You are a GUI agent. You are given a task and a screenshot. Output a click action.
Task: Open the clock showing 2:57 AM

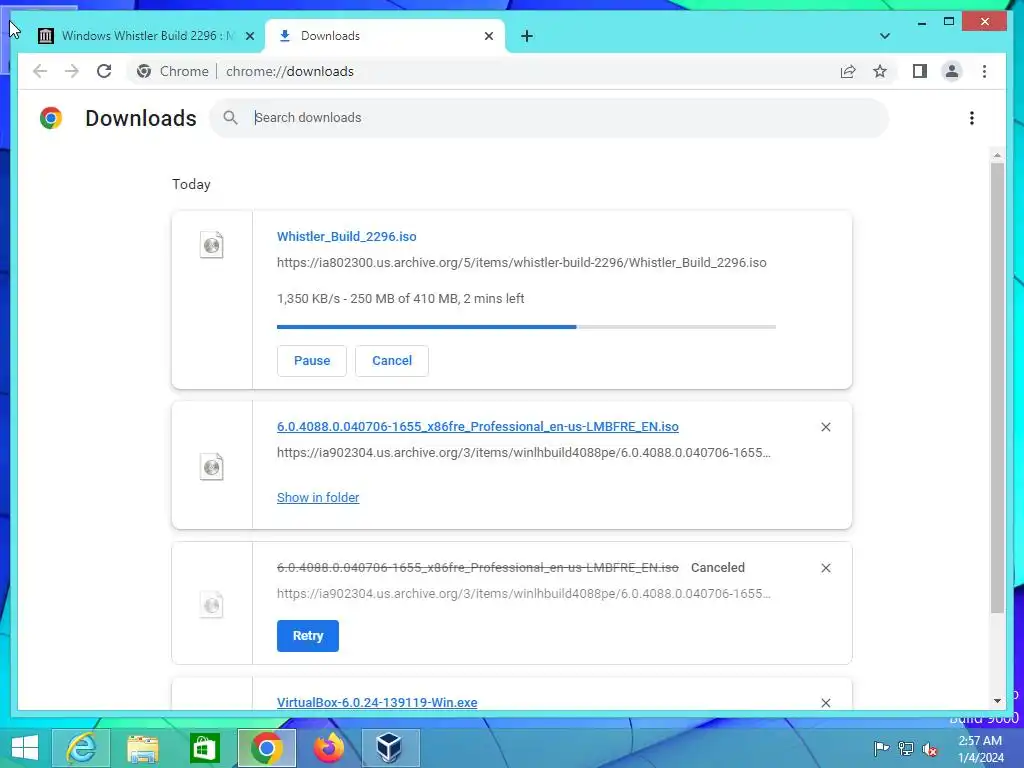coord(980,748)
